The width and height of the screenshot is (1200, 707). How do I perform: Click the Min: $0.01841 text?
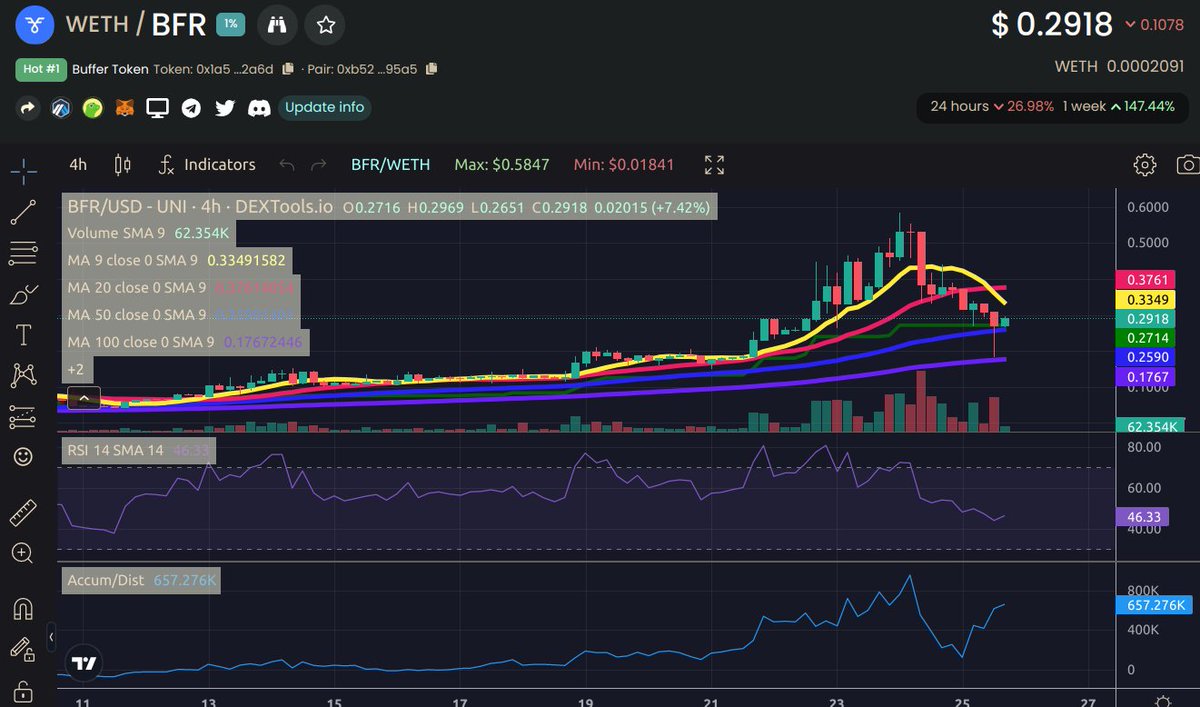[x=624, y=164]
